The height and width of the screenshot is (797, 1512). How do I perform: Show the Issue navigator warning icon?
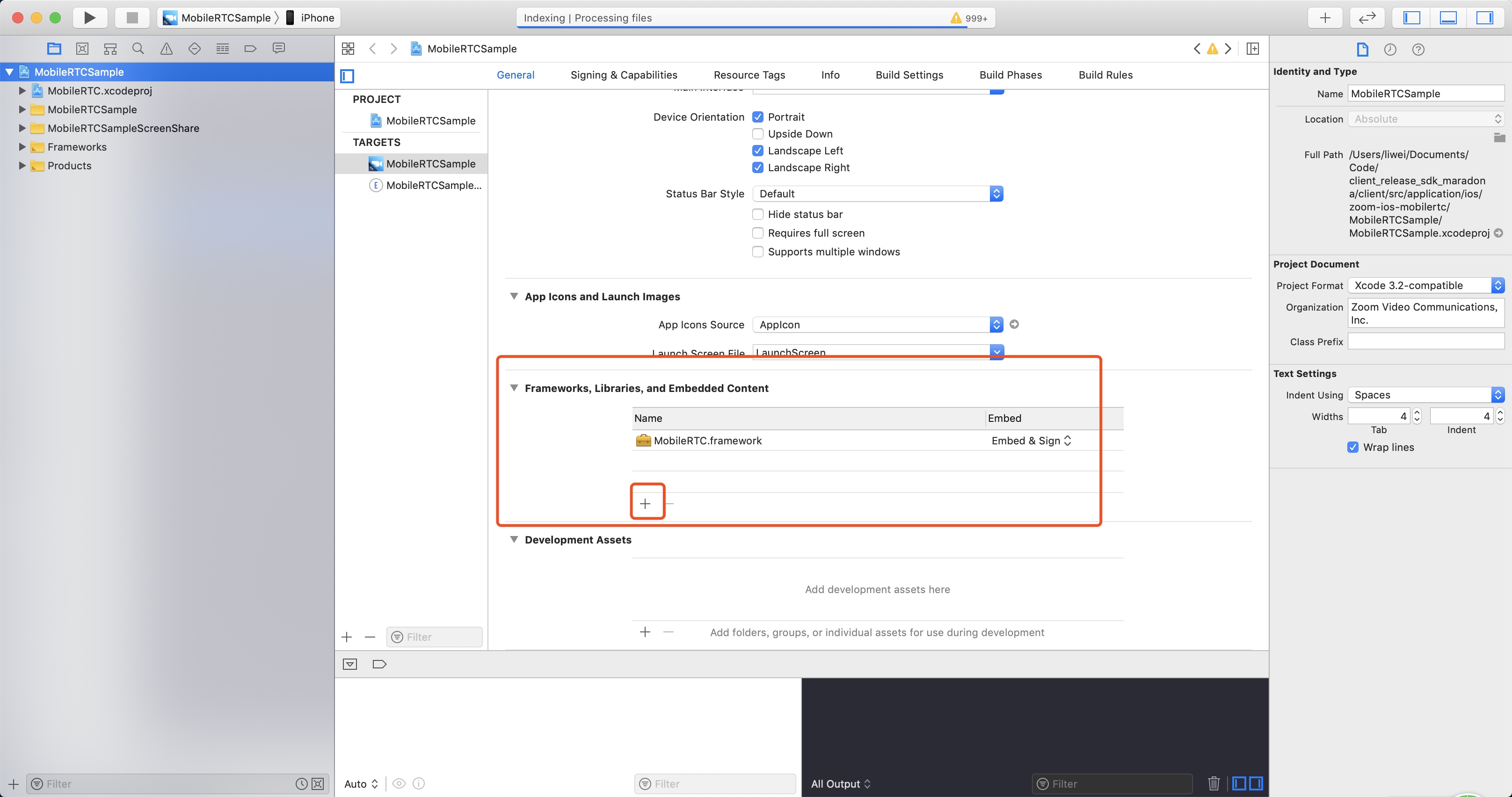point(167,49)
